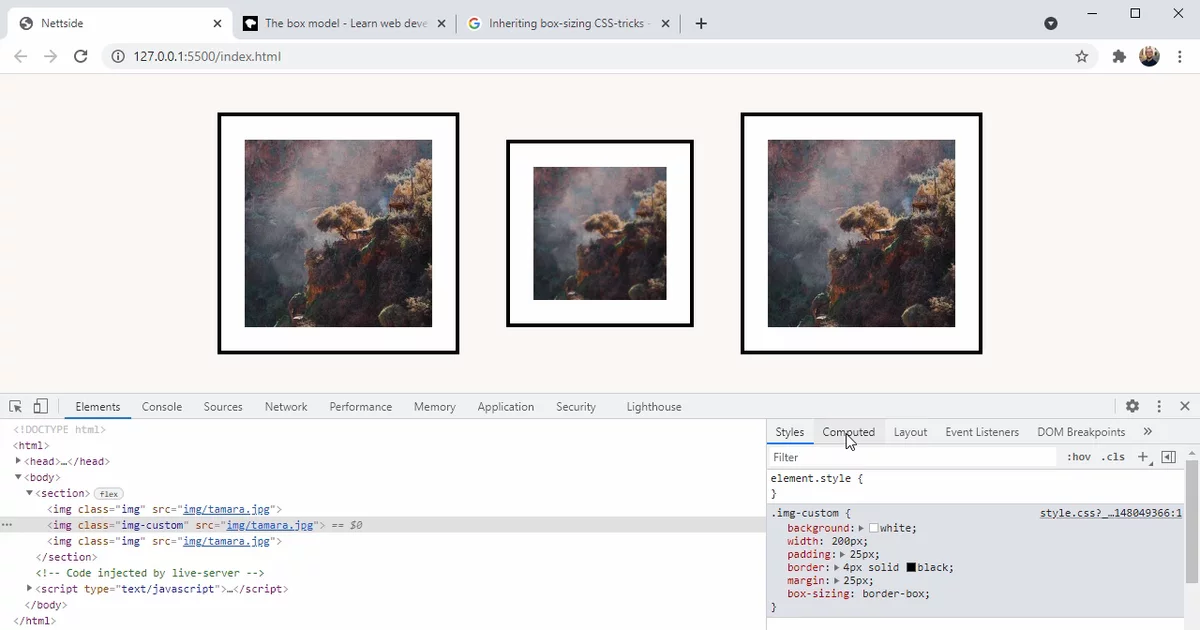Open DevTools settings gear
1200x630 pixels.
[x=1132, y=406]
